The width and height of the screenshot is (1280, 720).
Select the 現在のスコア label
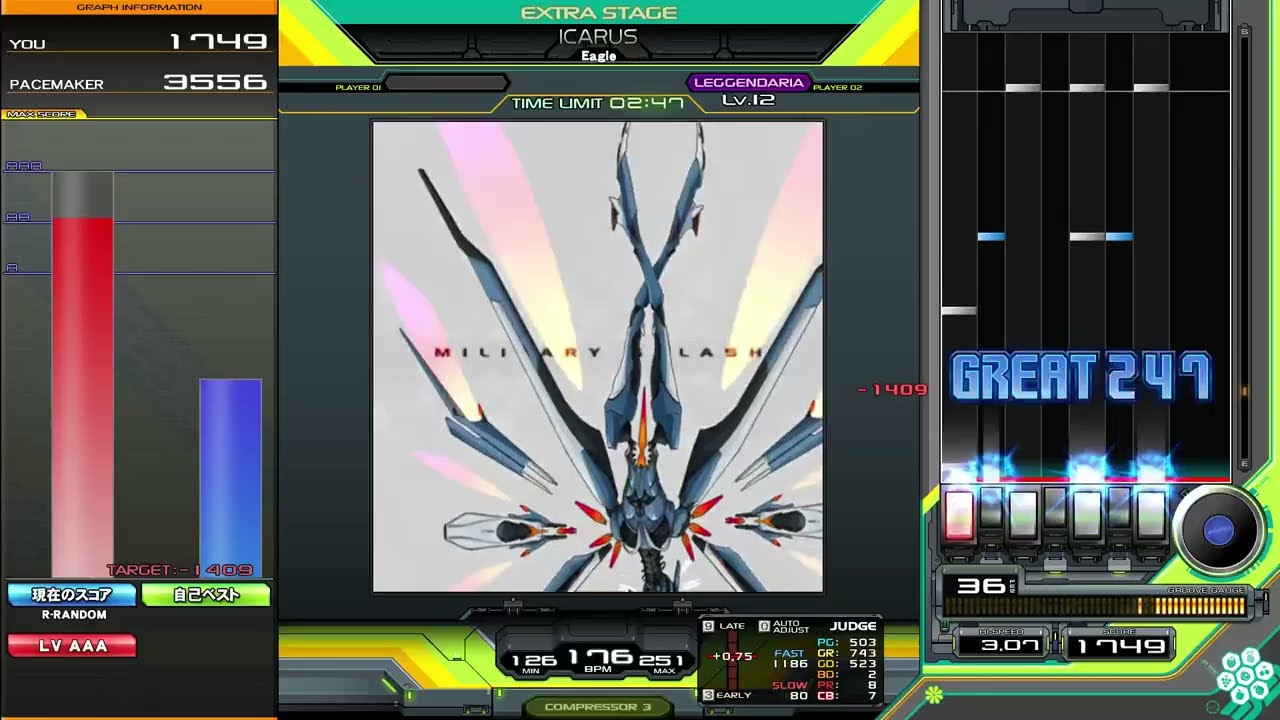[x=72, y=595]
